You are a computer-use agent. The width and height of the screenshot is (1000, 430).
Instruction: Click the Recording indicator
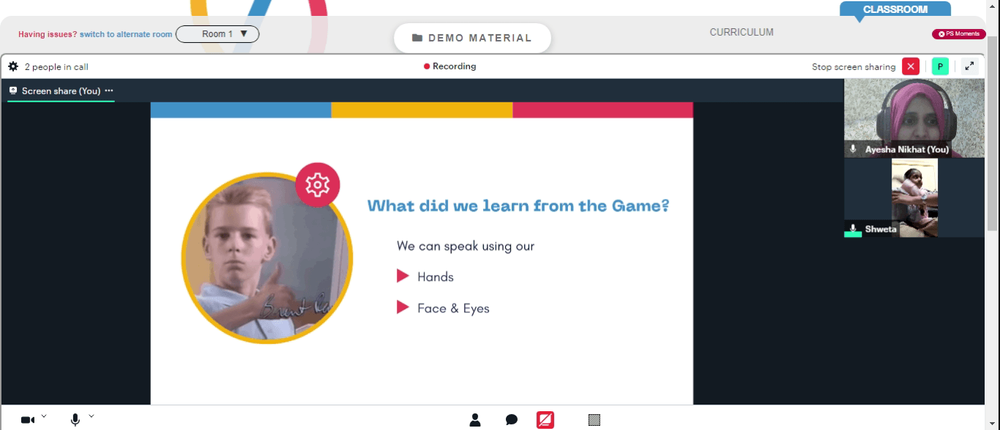[450, 66]
